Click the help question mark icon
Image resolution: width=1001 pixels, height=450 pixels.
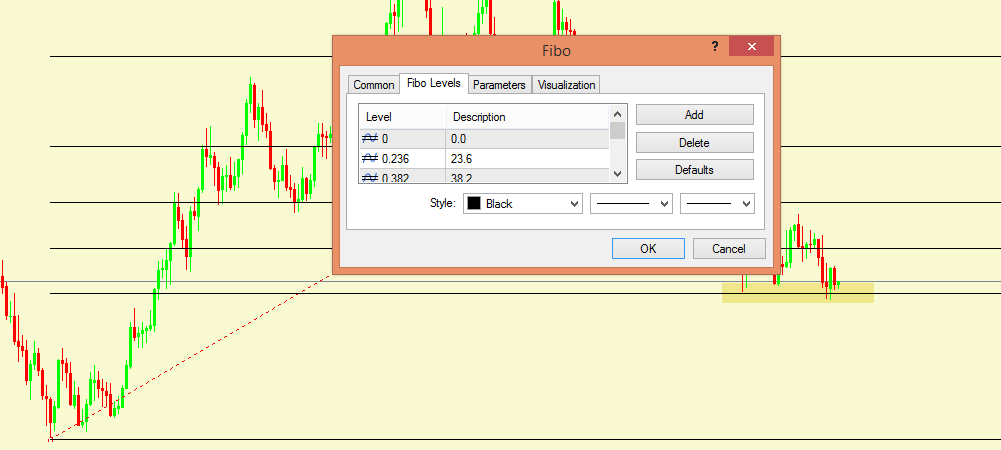(x=715, y=47)
